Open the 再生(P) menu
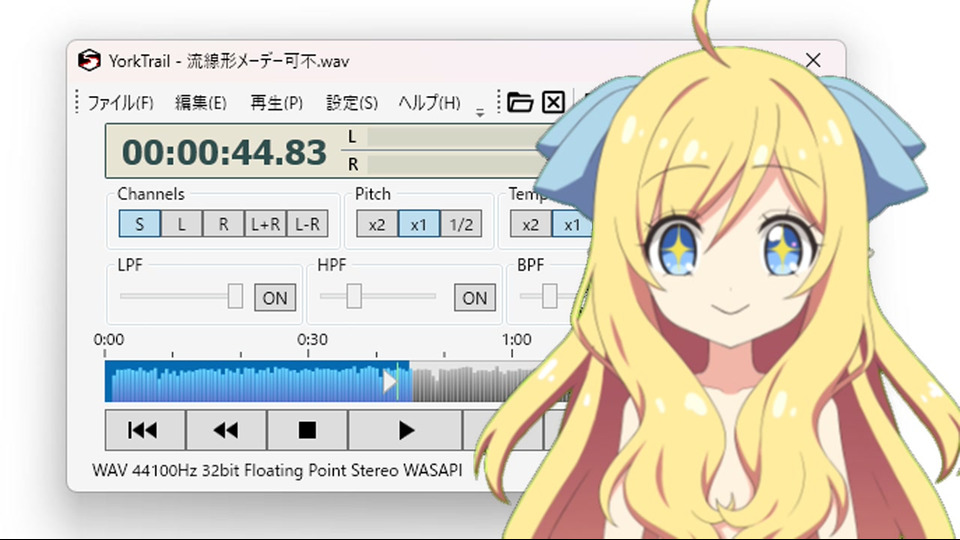960x540 pixels. tap(276, 102)
